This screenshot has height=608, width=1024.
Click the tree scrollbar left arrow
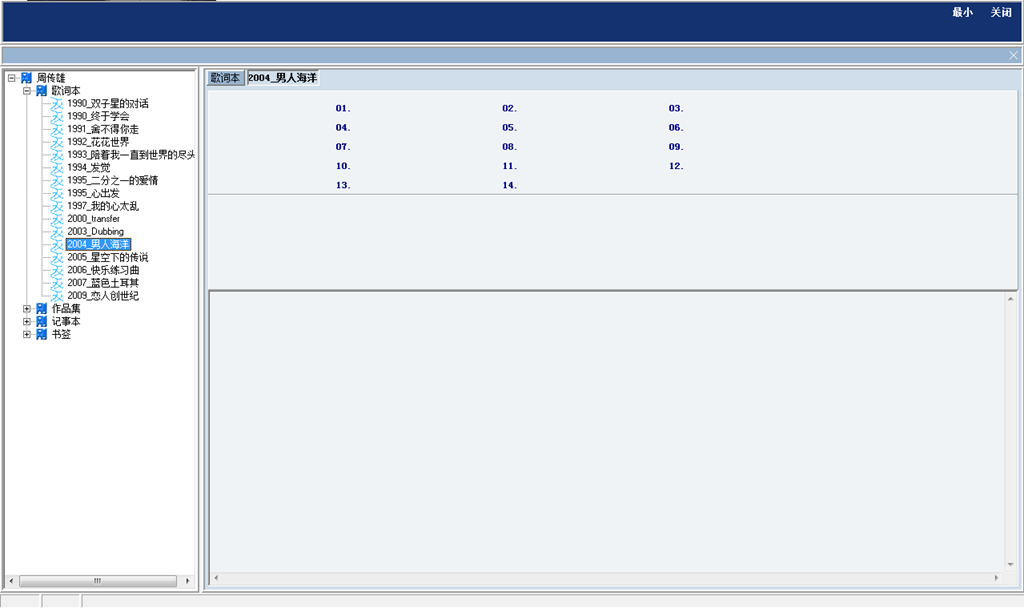coord(11,581)
